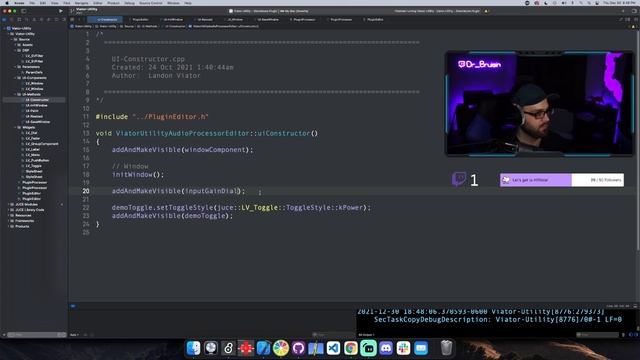Open Launchpad from the Dock
640x360 pixels.
pos(211,348)
